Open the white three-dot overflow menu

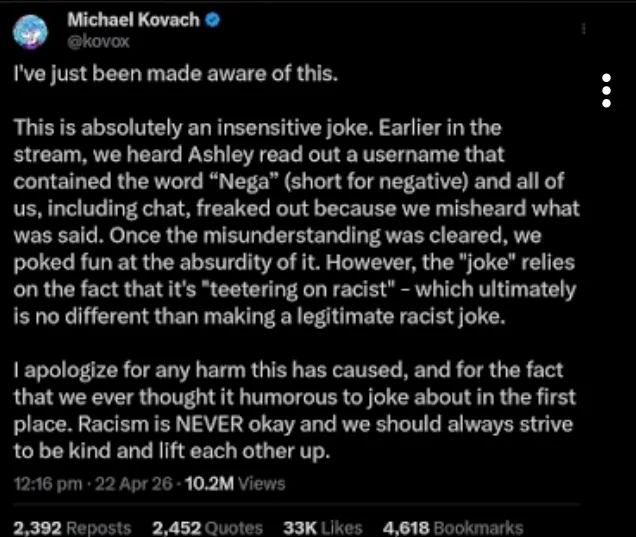(x=605, y=90)
